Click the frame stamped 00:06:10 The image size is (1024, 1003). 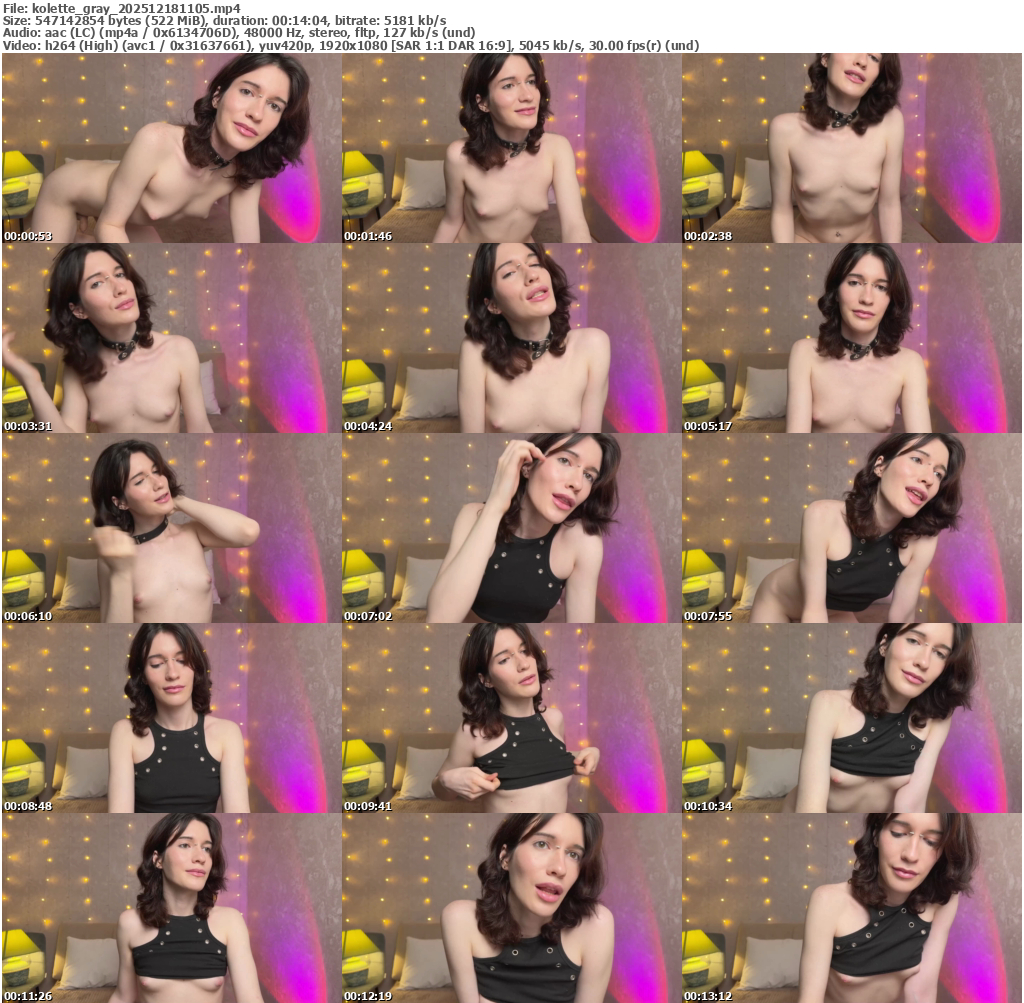coord(171,528)
